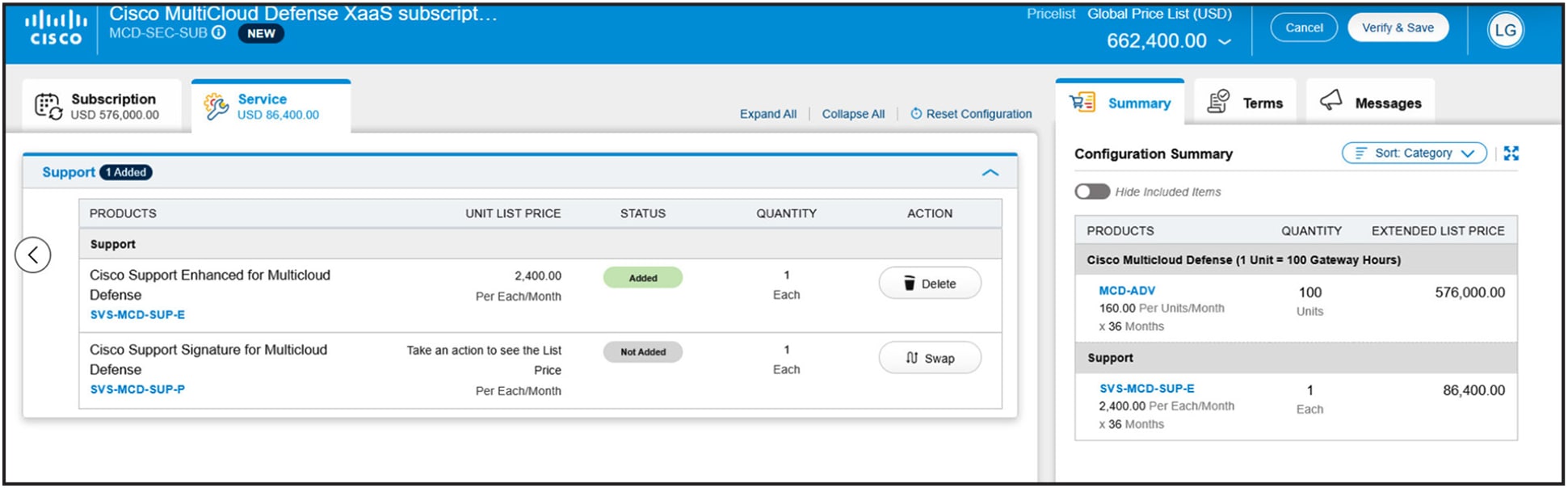Delete Cisco Support Enhanced item
The image size is (1568, 488).
[930, 284]
